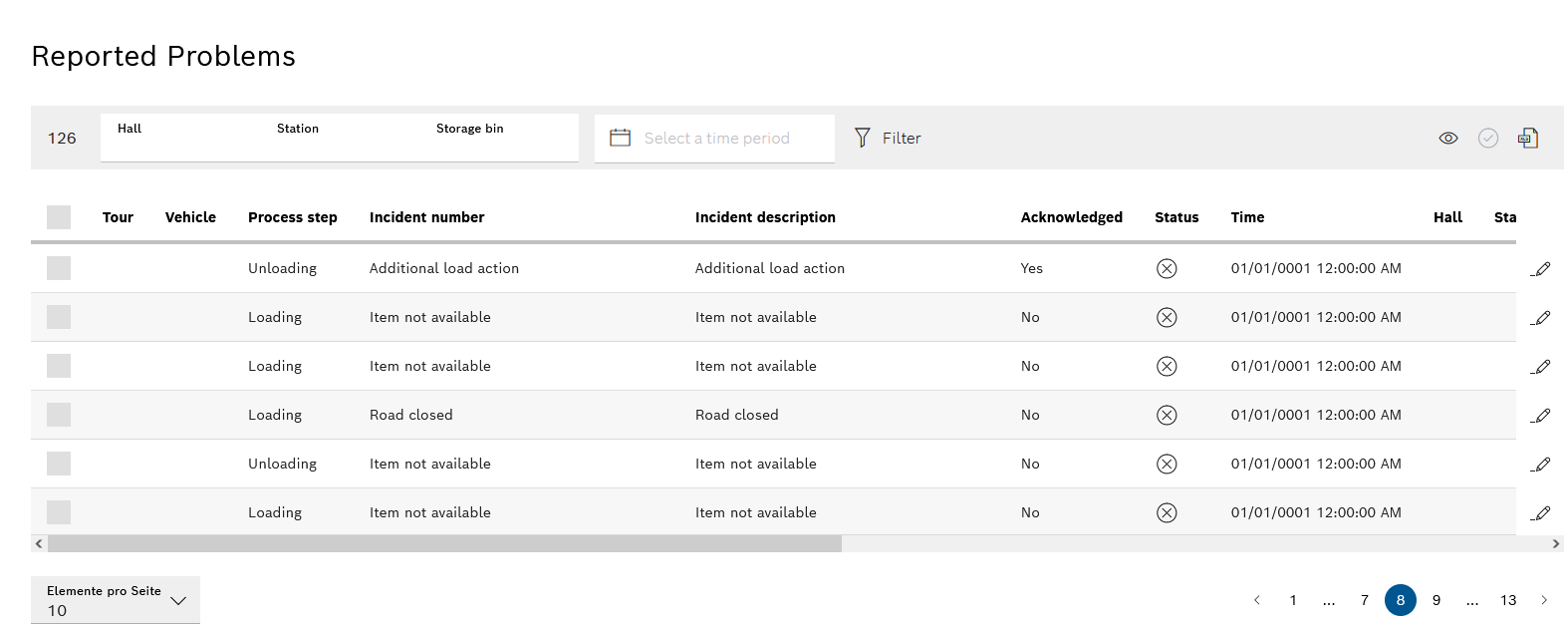Go to page 7
1568x630 pixels.
click(x=1365, y=600)
